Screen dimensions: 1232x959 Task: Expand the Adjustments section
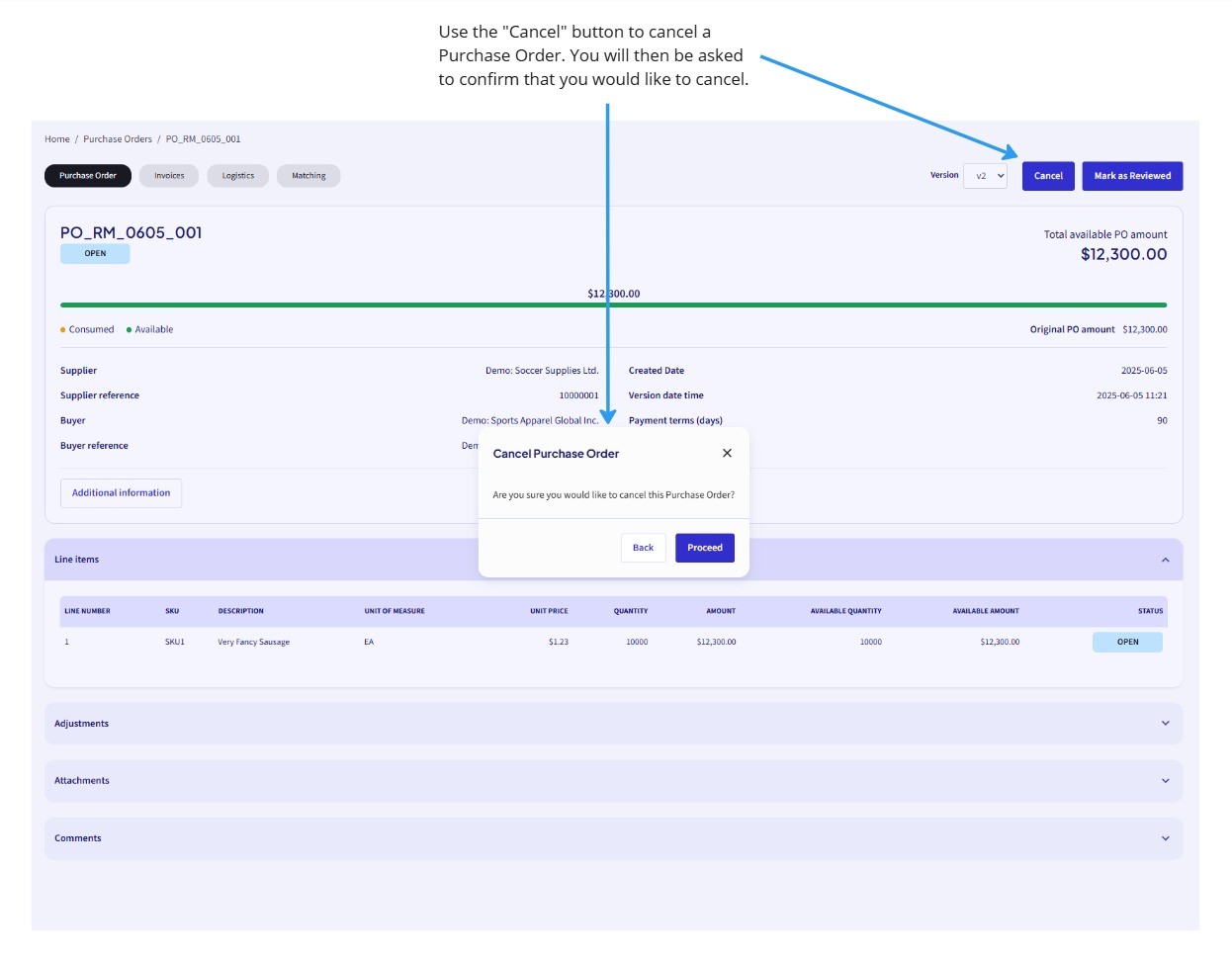tap(1165, 723)
